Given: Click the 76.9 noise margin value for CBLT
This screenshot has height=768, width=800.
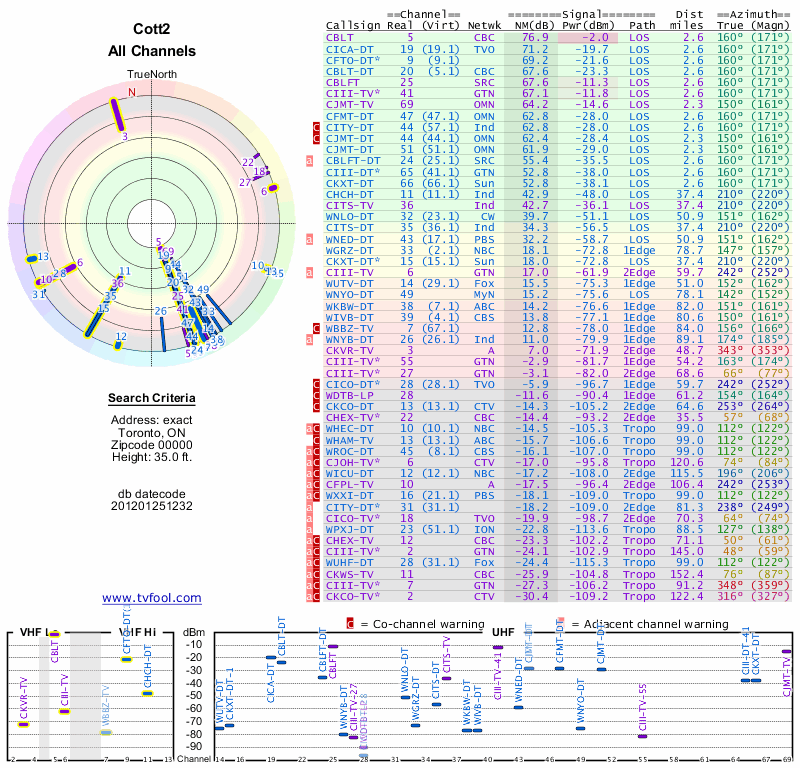Looking at the screenshot, I should click(535, 38).
